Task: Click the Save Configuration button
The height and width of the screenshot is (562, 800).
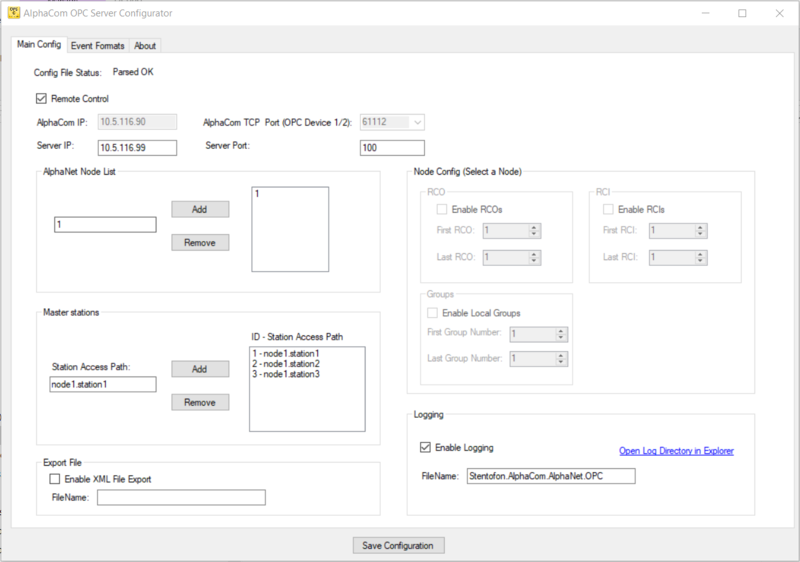Action: (x=398, y=545)
